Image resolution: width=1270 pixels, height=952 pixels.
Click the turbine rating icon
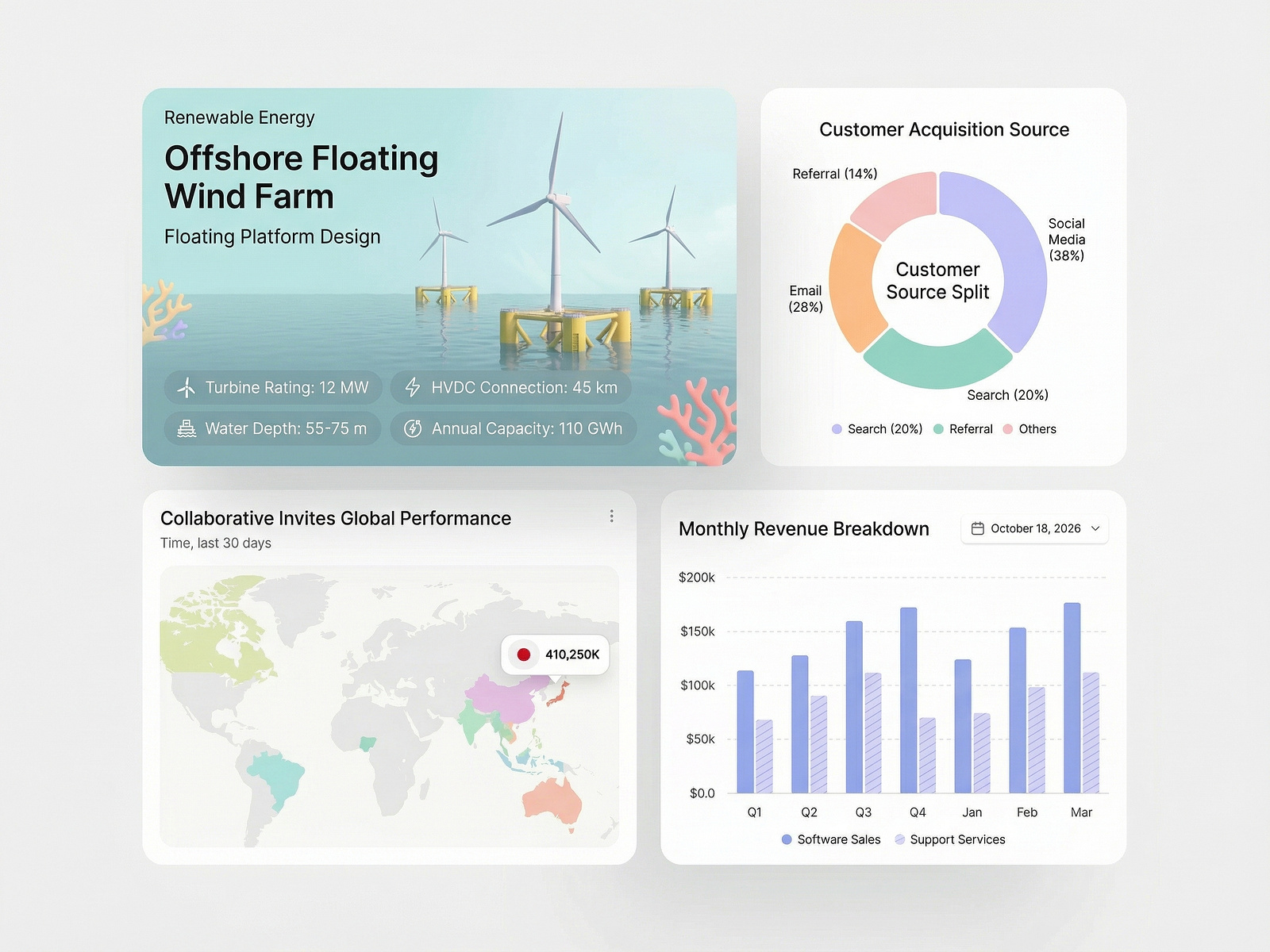click(186, 387)
